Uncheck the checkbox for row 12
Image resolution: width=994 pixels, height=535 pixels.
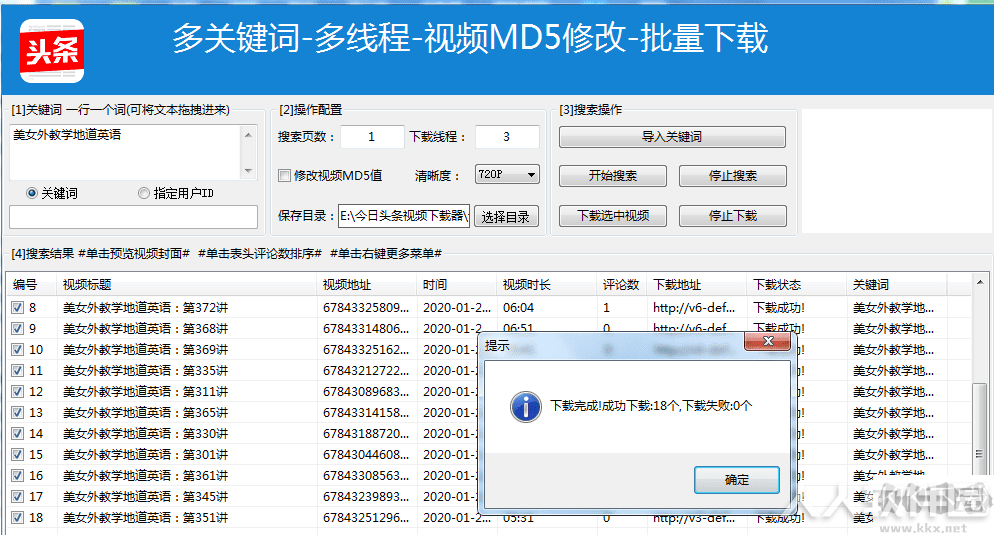click(x=17, y=392)
